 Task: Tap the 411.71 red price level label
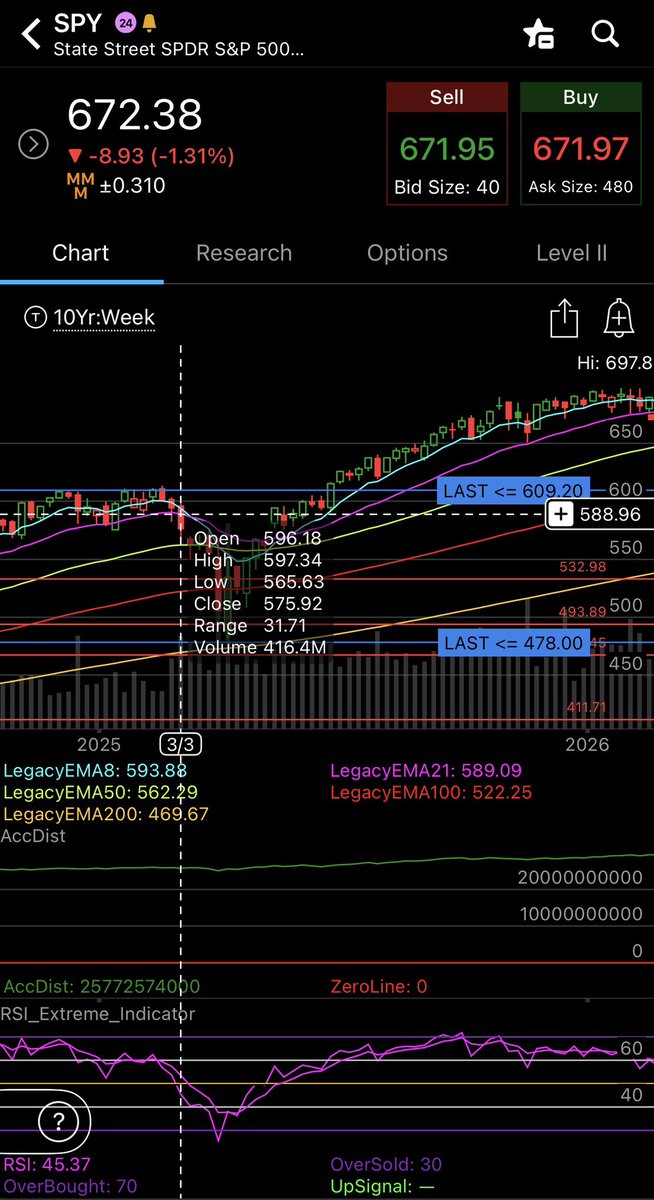[x=585, y=707]
